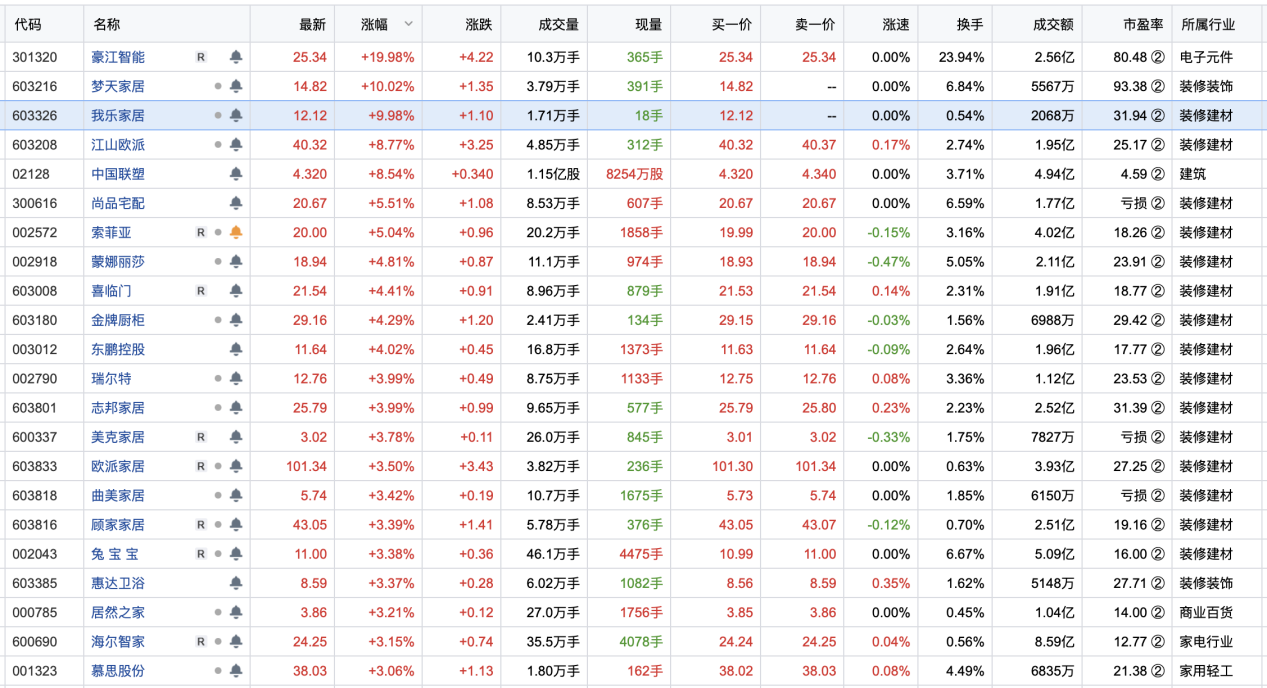
Task: Click the 代码 column header
Action: point(27,23)
